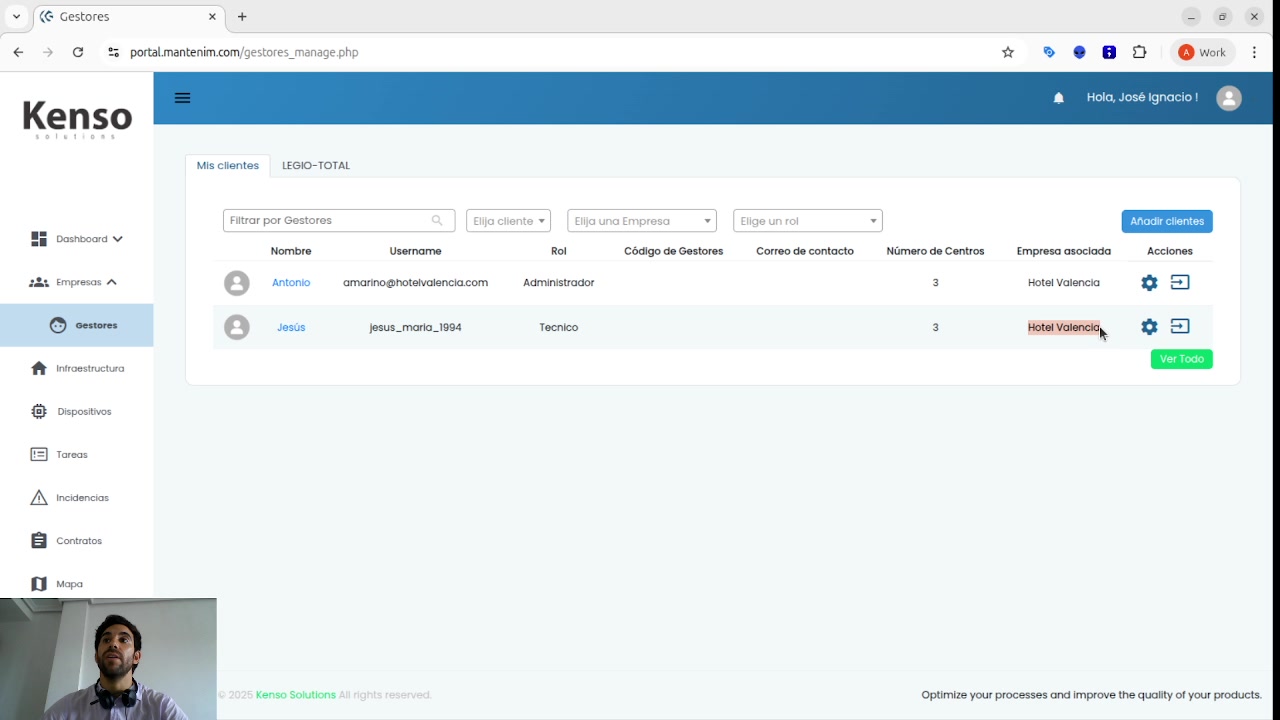Open the Elige un rol dropdown
Viewport: 1280px width, 720px height.
(807, 221)
